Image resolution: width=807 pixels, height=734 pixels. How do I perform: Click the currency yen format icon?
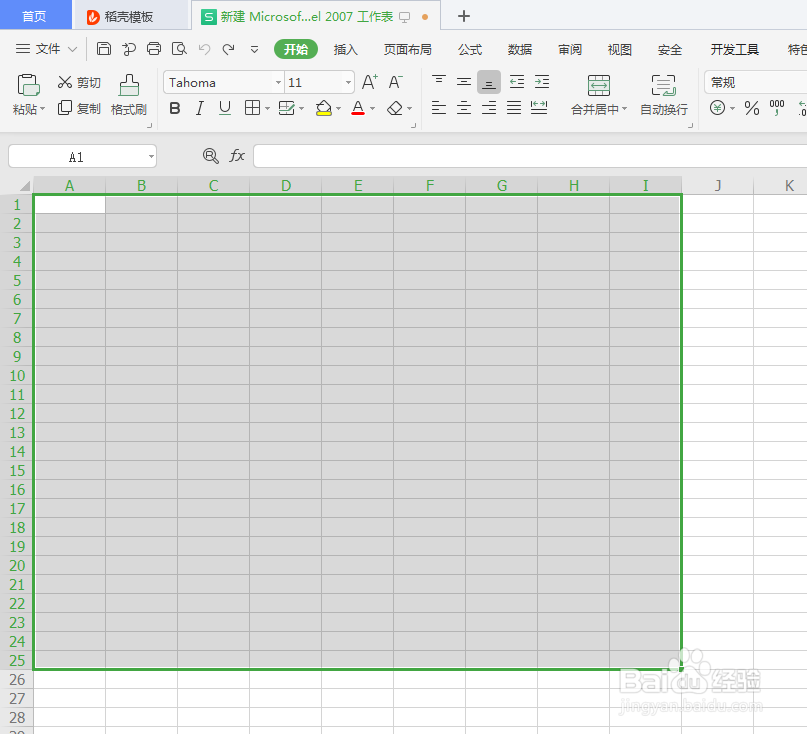coord(717,108)
